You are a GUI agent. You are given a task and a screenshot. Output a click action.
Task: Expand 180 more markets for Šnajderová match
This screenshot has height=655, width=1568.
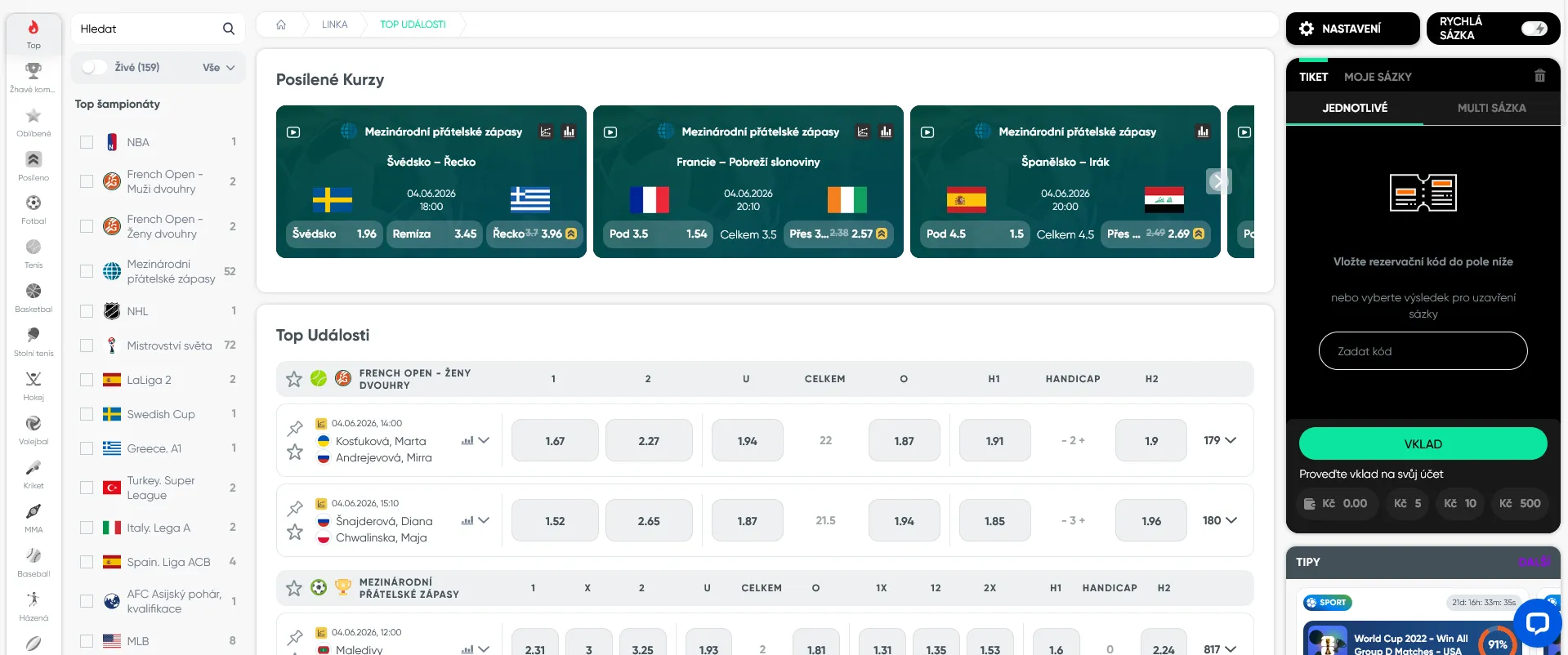(x=1220, y=520)
